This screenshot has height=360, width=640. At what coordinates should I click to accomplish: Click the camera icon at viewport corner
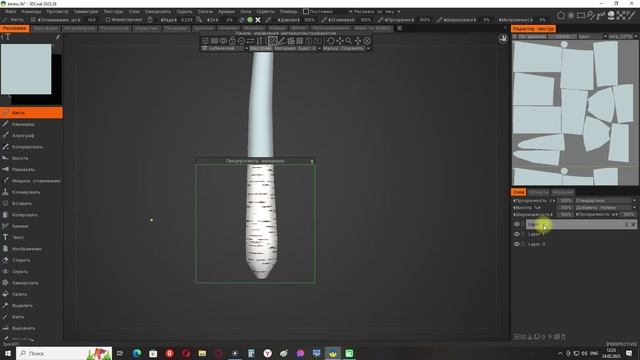coord(503,39)
